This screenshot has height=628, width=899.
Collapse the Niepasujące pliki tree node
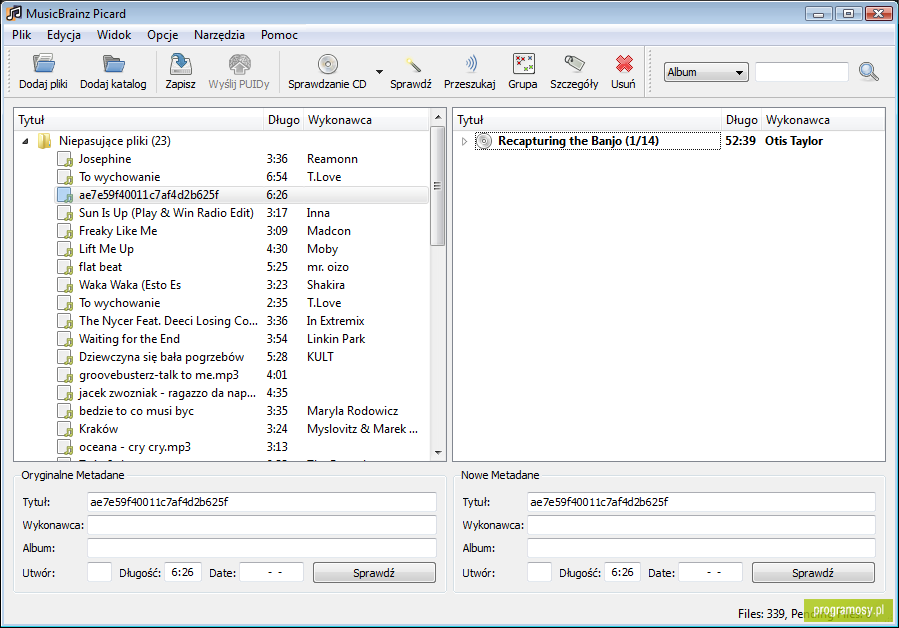point(25,141)
